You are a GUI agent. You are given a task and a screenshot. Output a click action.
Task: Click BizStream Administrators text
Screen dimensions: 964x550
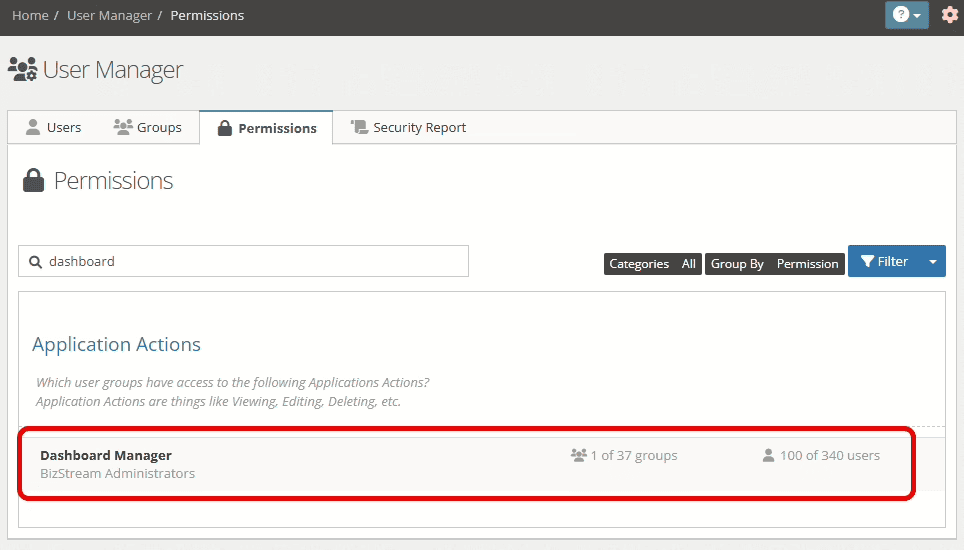(117, 473)
